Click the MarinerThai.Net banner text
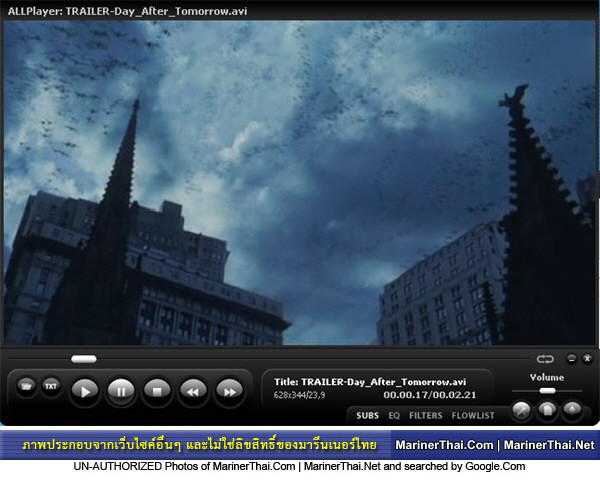 [549, 445]
